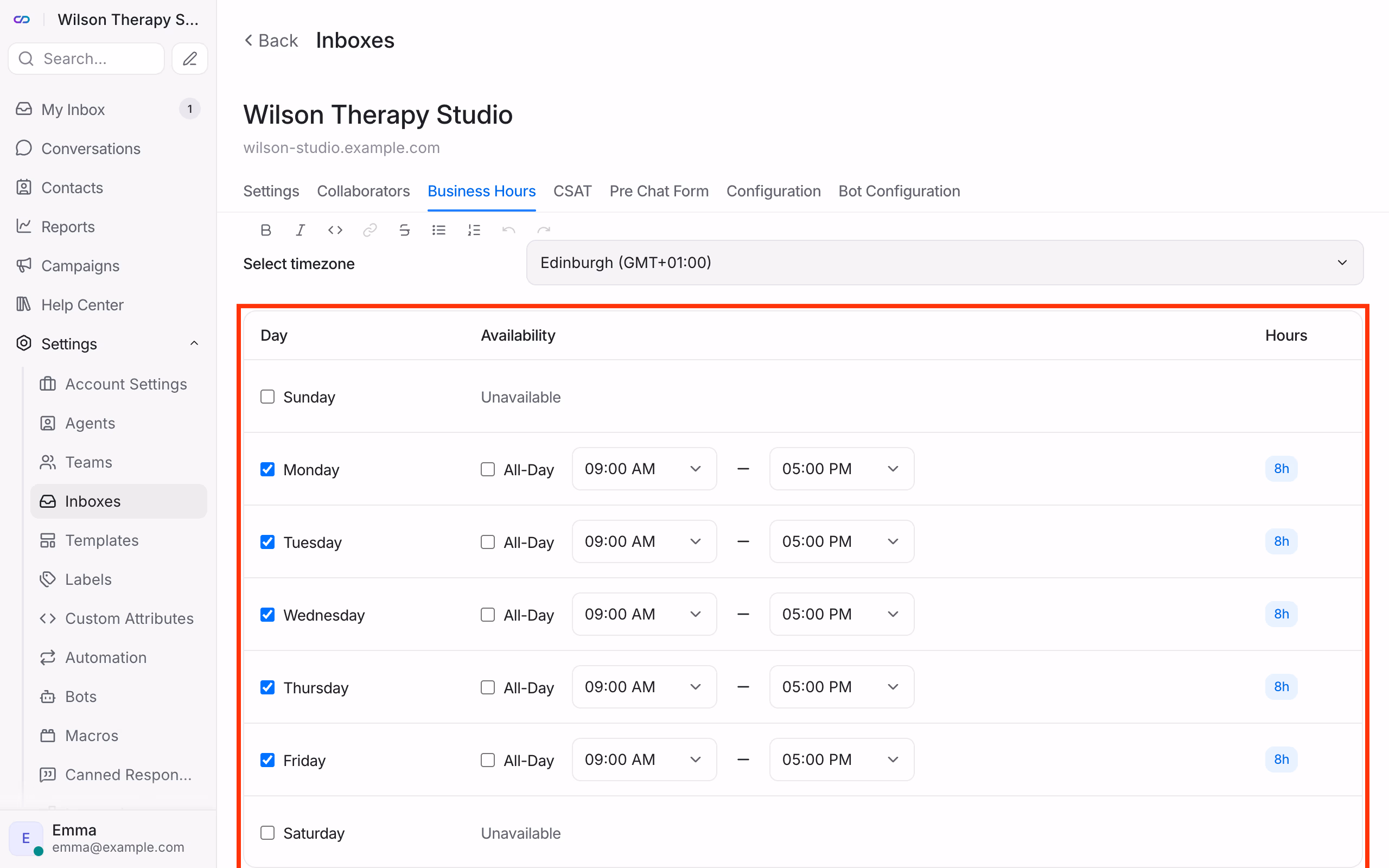Open Friday end time dropdown
This screenshot has width=1389, height=868.
coord(842,759)
